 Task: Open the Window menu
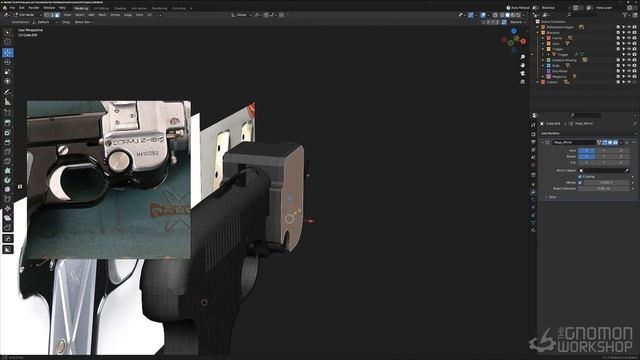[49, 8]
